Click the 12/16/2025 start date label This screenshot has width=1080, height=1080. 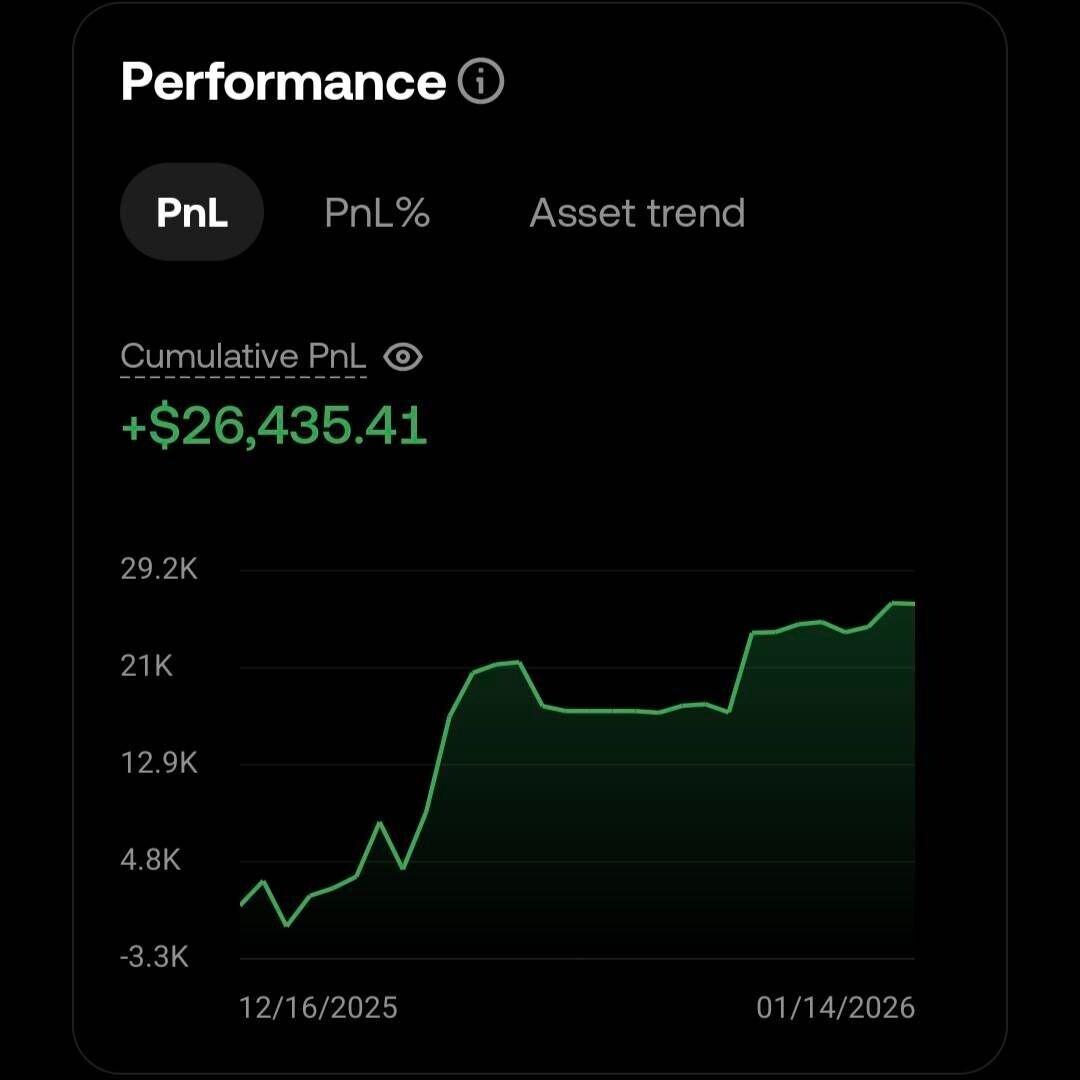coord(318,1007)
